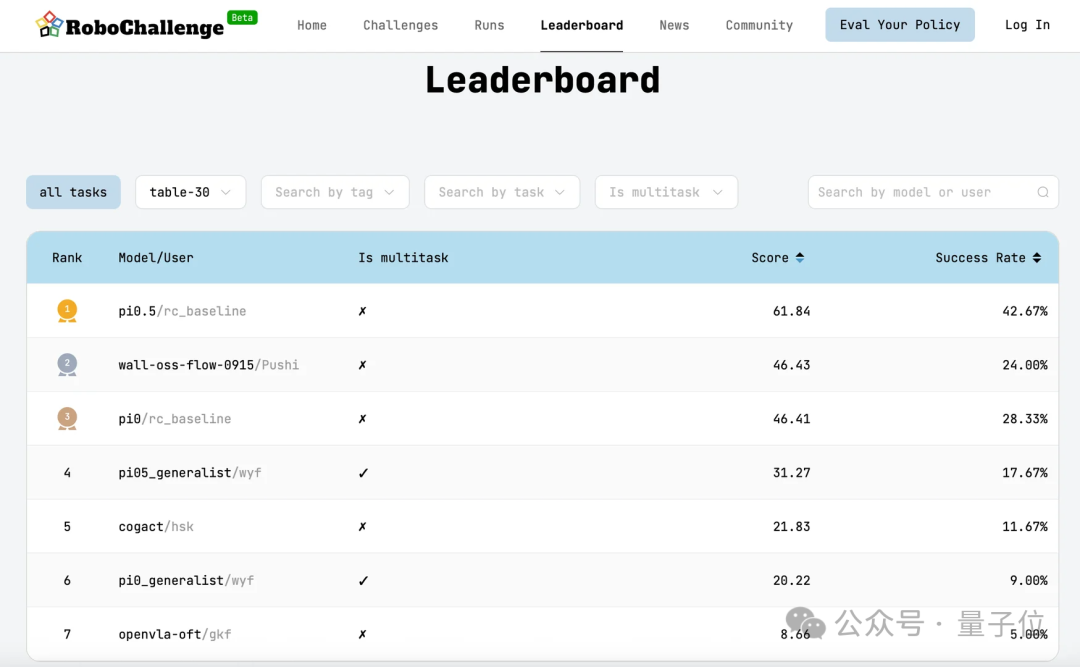The width and height of the screenshot is (1080, 667).
Task: Open the Search by task dropdown
Action: point(501,192)
